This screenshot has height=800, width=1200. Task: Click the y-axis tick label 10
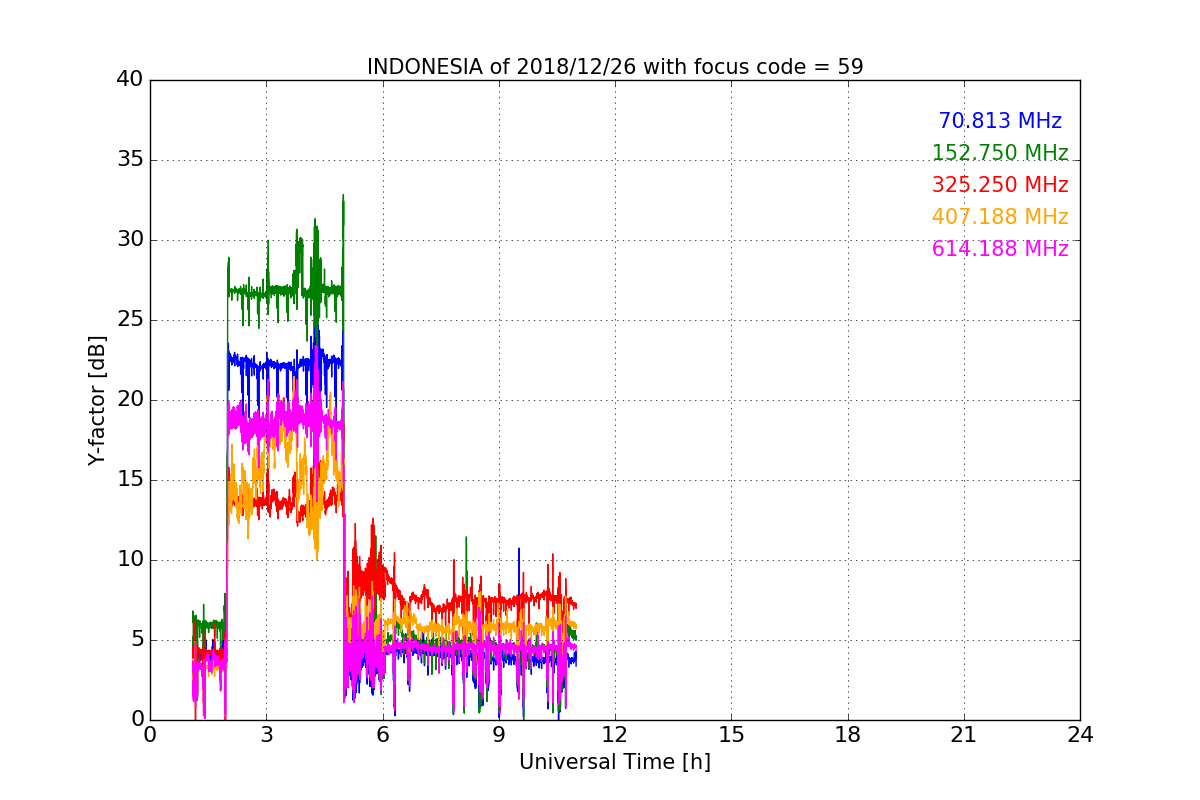point(130,560)
